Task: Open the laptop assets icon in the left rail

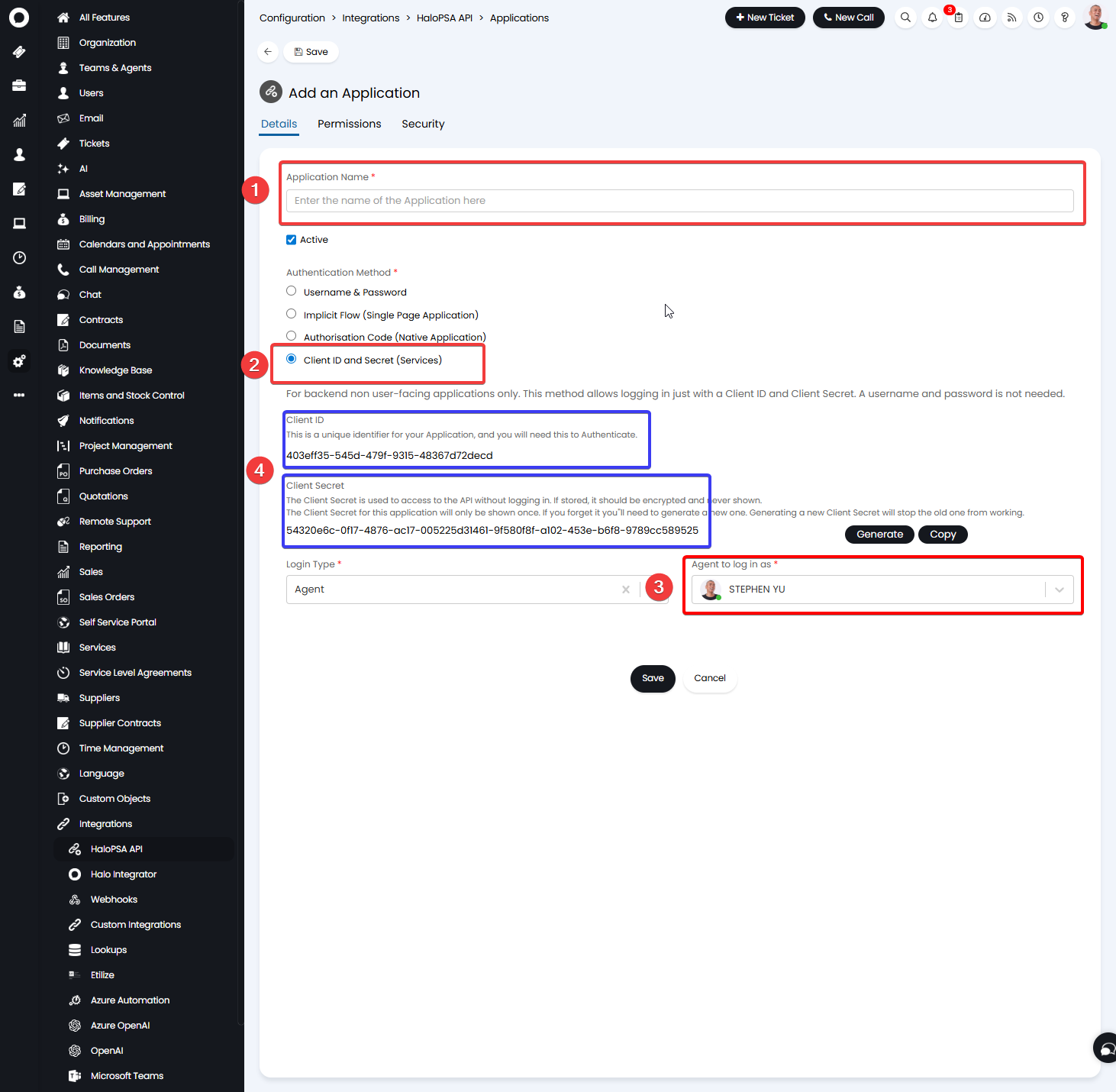Action: pos(19,223)
